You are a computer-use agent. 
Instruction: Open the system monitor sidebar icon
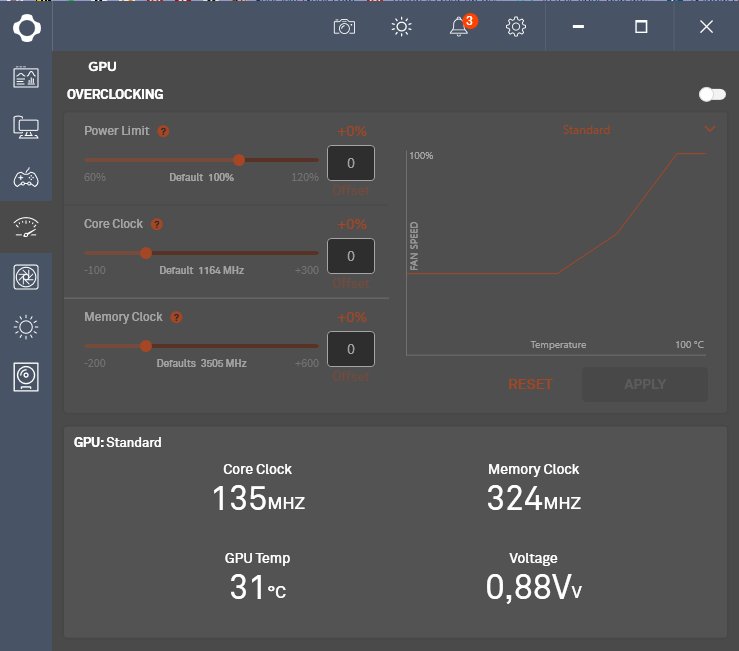tap(26, 77)
